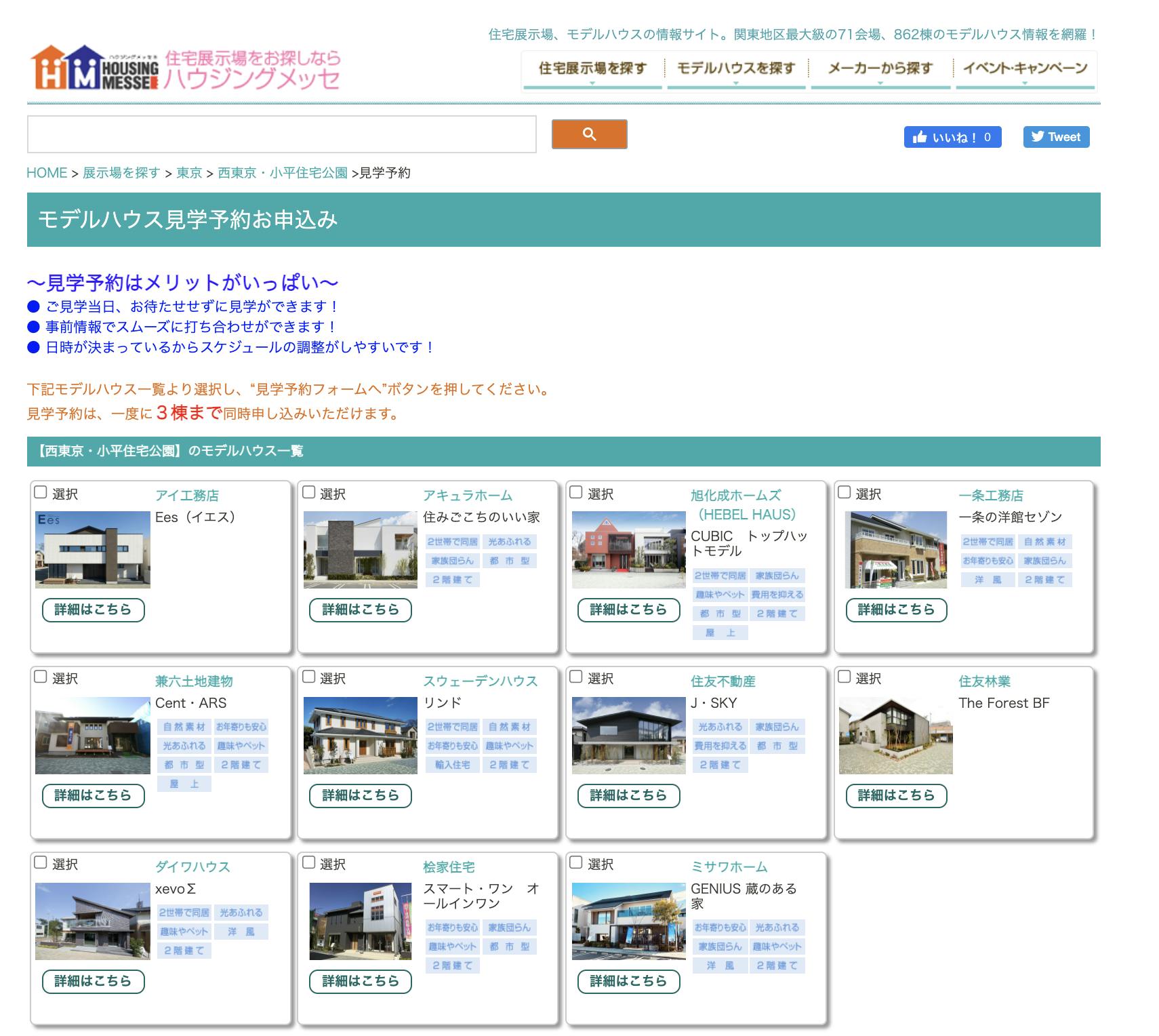Click 展示場を探す breadcrumb link

coord(121,173)
